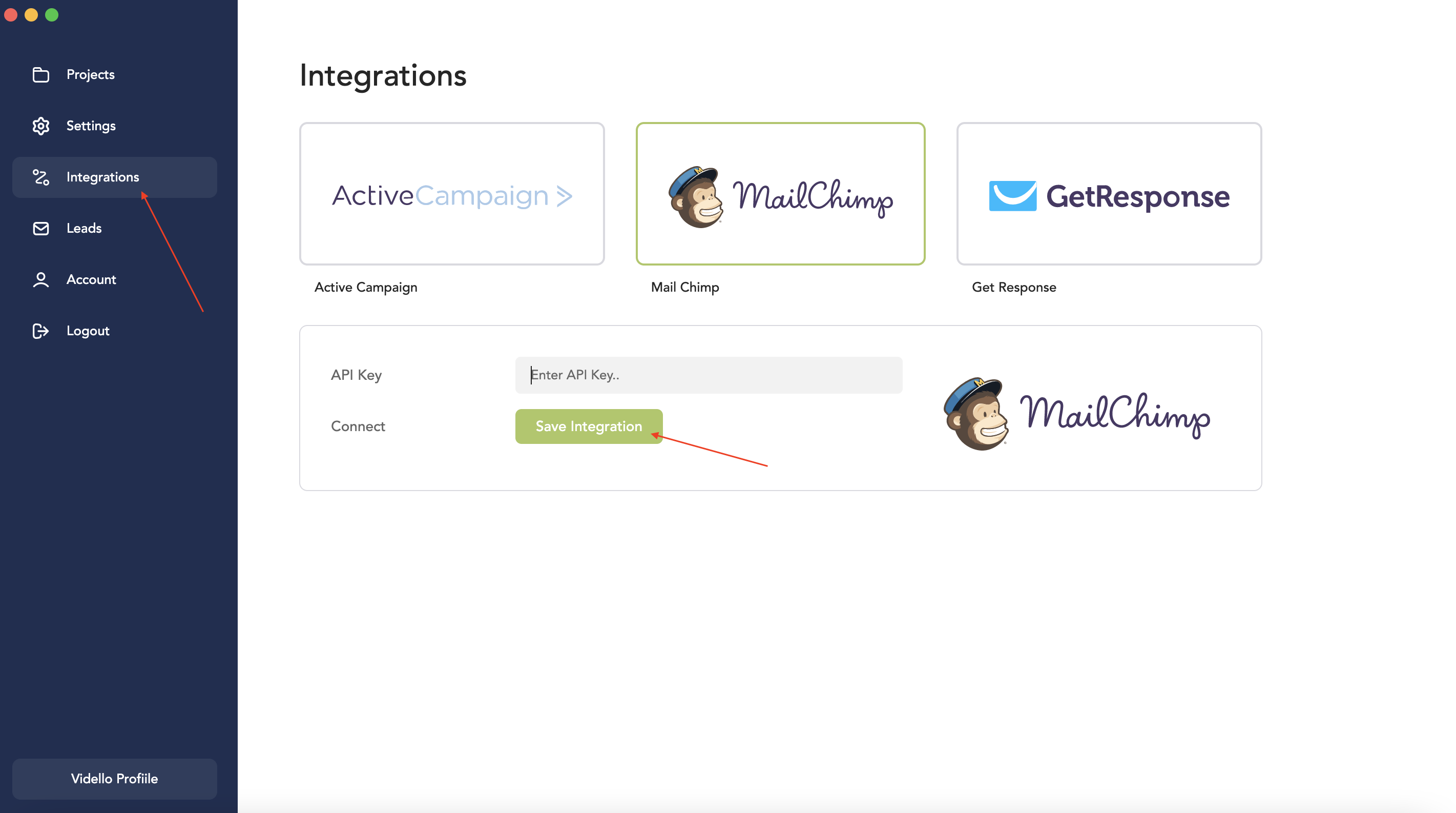Click the Save Integration button
This screenshot has height=813, width=1456.
tap(588, 426)
